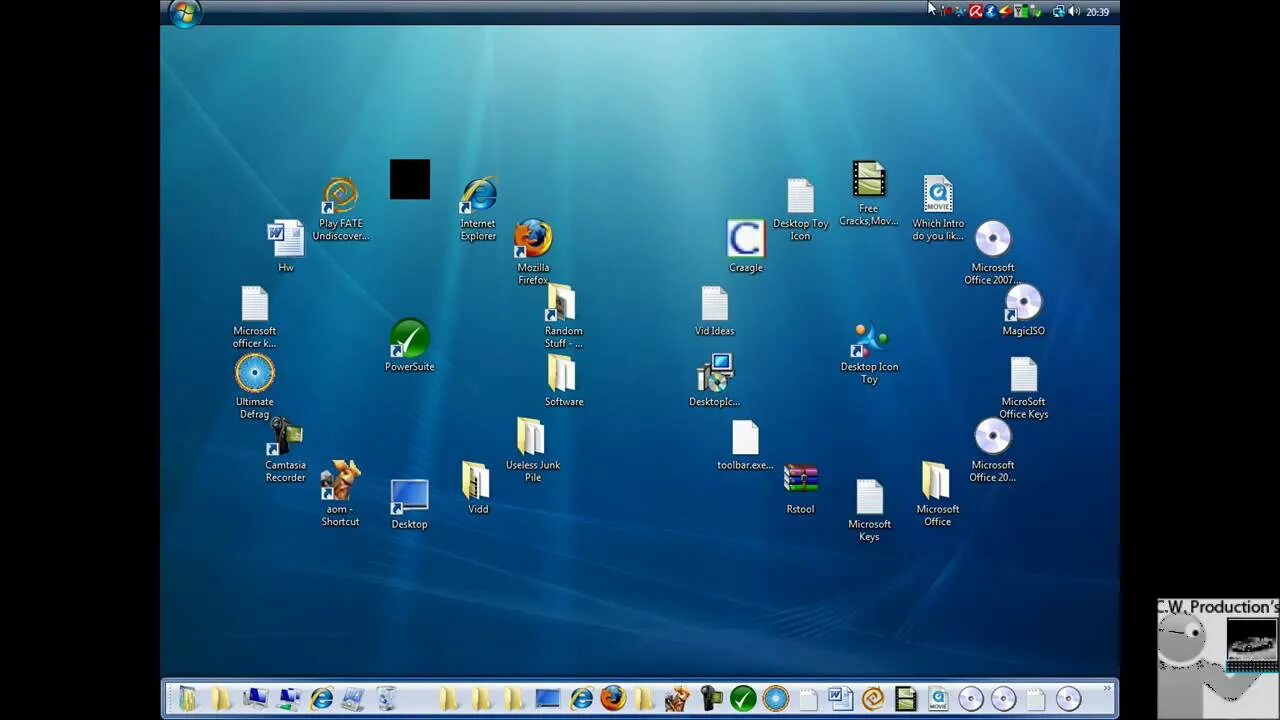The width and height of the screenshot is (1280, 720).
Task: Click Control Panel icon in bottom toolbar
Action: tap(353, 698)
